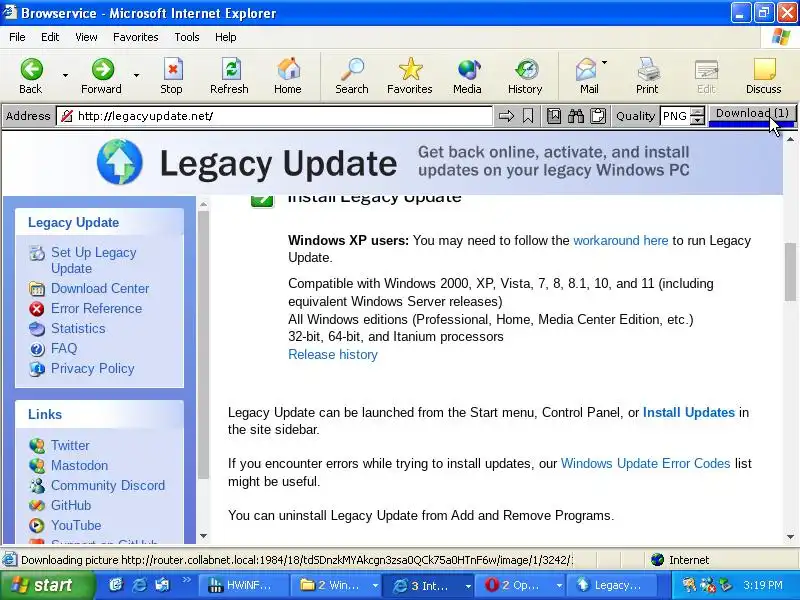This screenshot has width=800, height=600.
Task: Click the address bar URL field
Action: click(276, 116)
